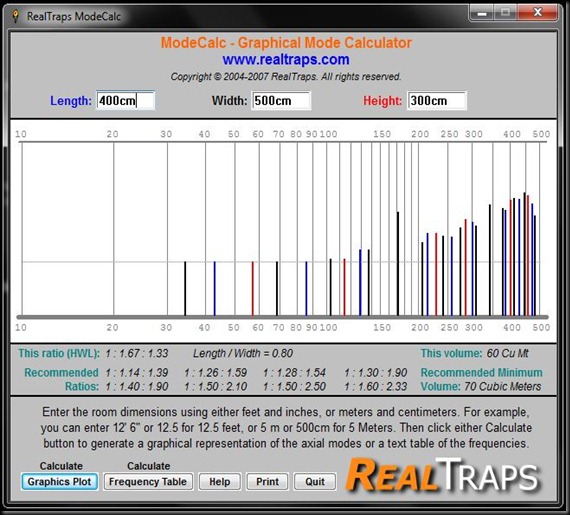Click the 'This volume:' label

[451, 353]
